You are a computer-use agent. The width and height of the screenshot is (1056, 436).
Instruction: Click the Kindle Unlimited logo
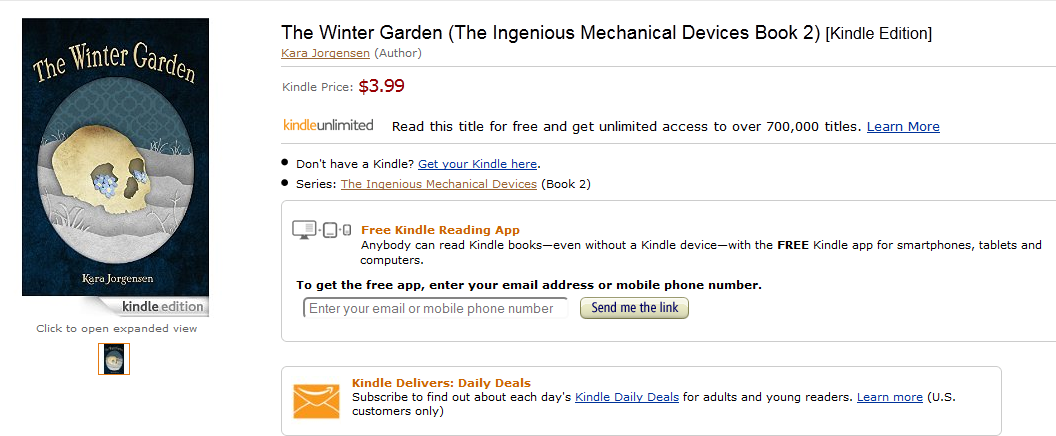[328, 125]
